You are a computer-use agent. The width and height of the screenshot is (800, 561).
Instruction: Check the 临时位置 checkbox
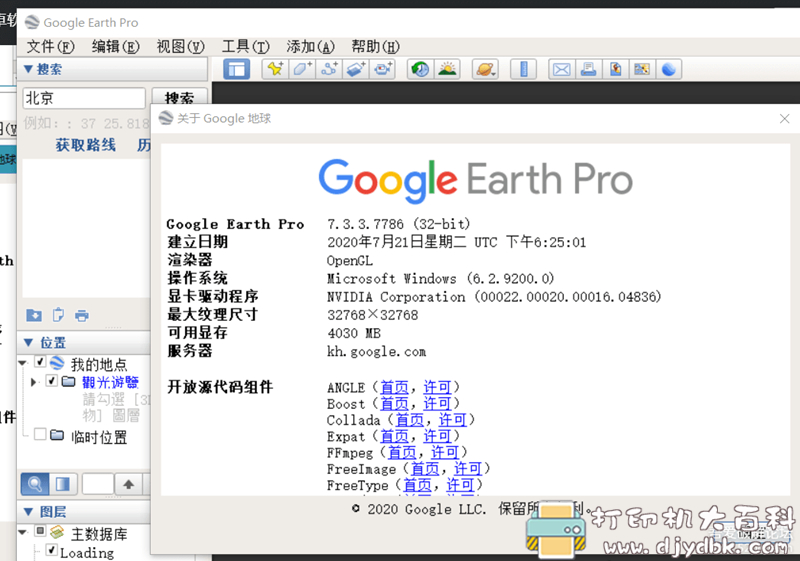(40, 434)
